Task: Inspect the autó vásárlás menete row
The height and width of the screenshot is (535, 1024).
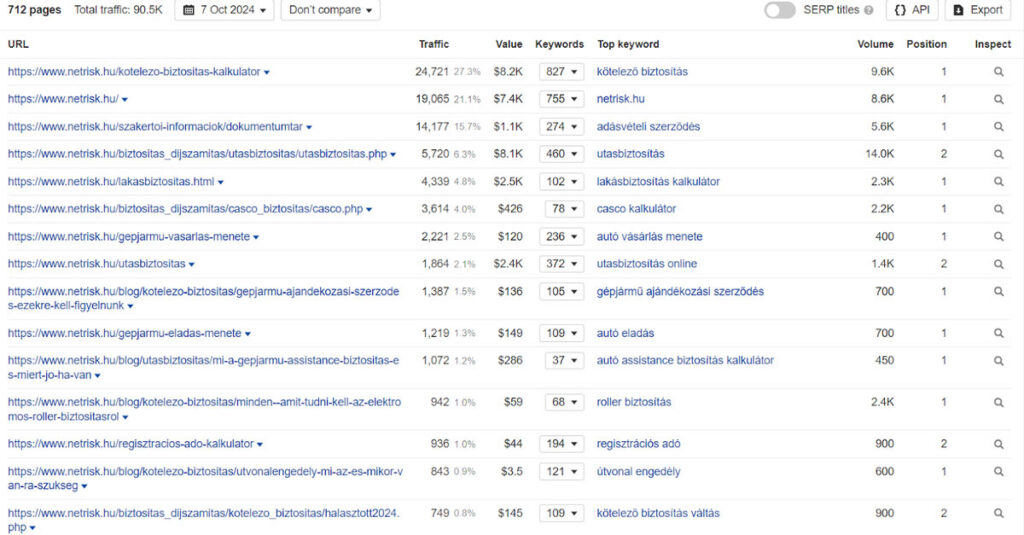Action: point(999,236)
